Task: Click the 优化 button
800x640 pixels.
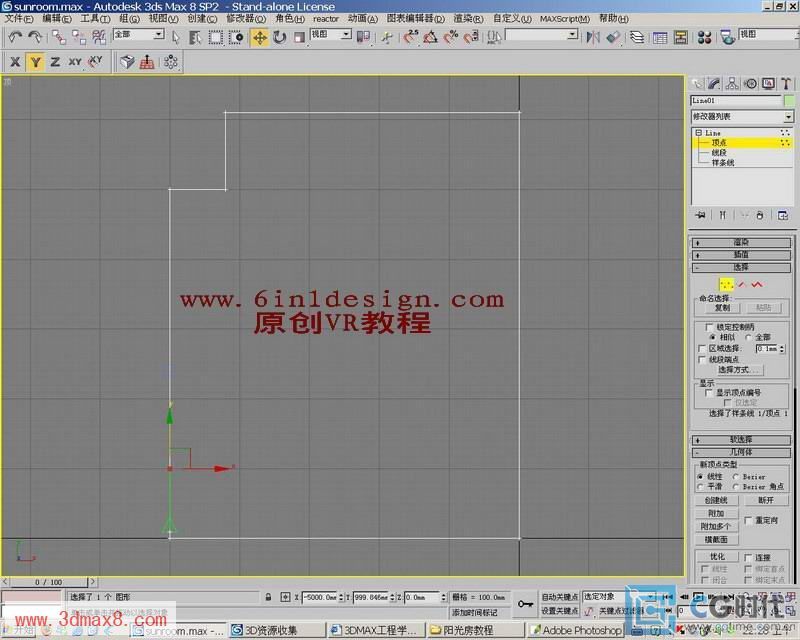Action: (716, 556)
